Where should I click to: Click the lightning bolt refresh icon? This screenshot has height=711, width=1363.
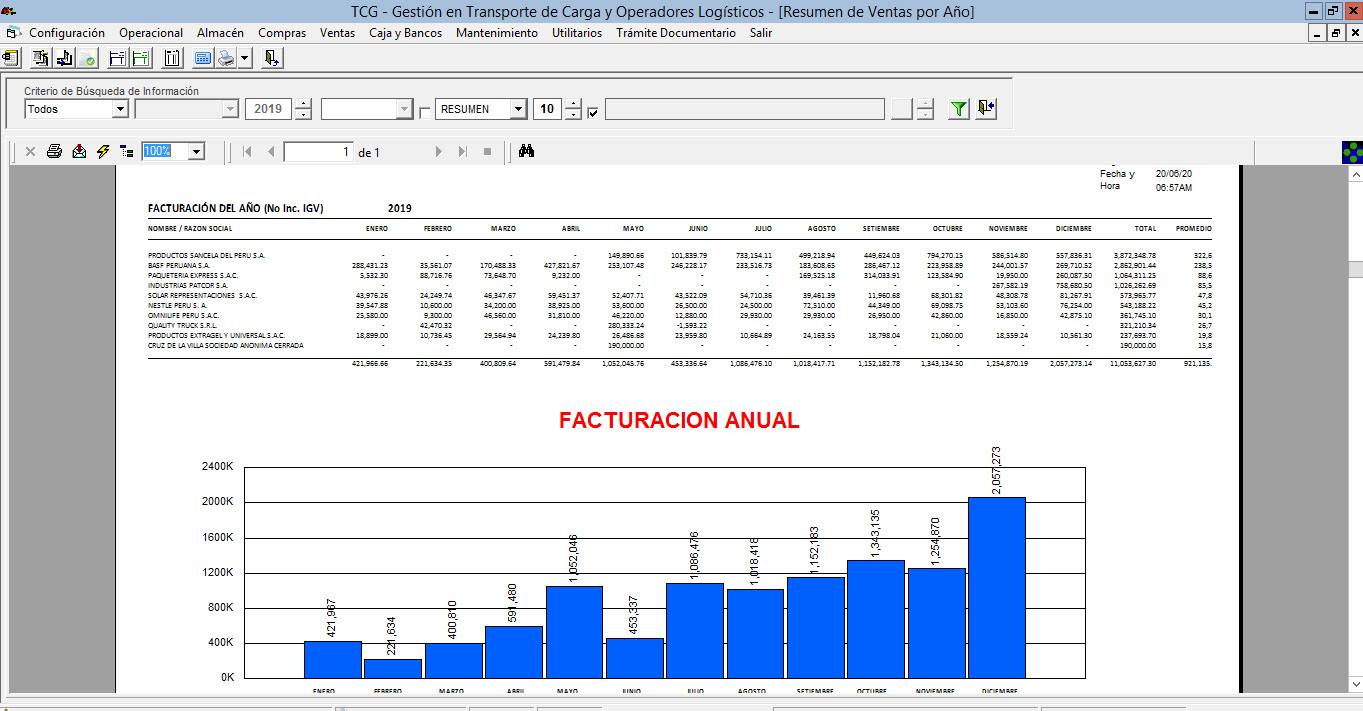[103, 152]
